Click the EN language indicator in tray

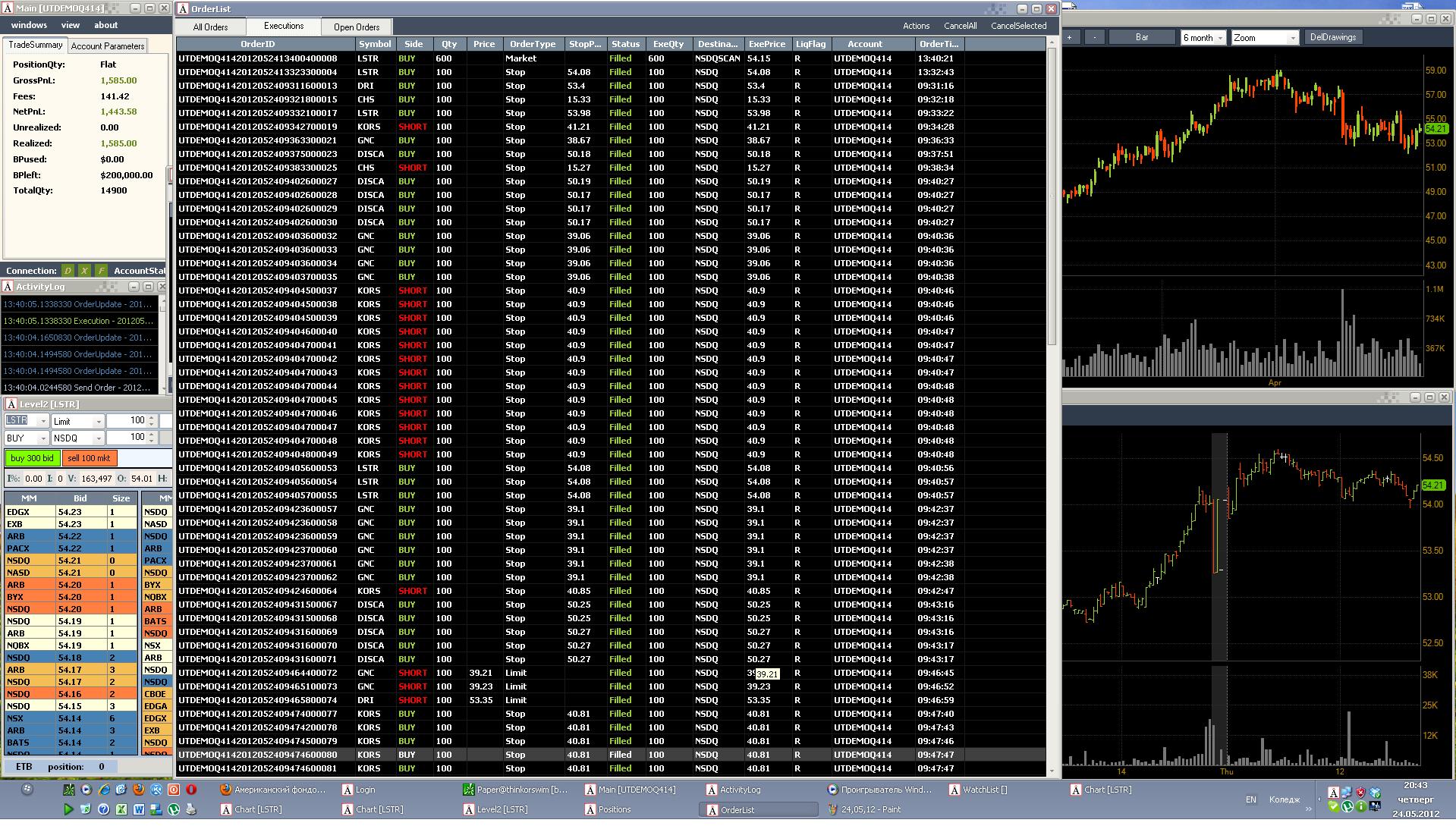click(1251, 799)
